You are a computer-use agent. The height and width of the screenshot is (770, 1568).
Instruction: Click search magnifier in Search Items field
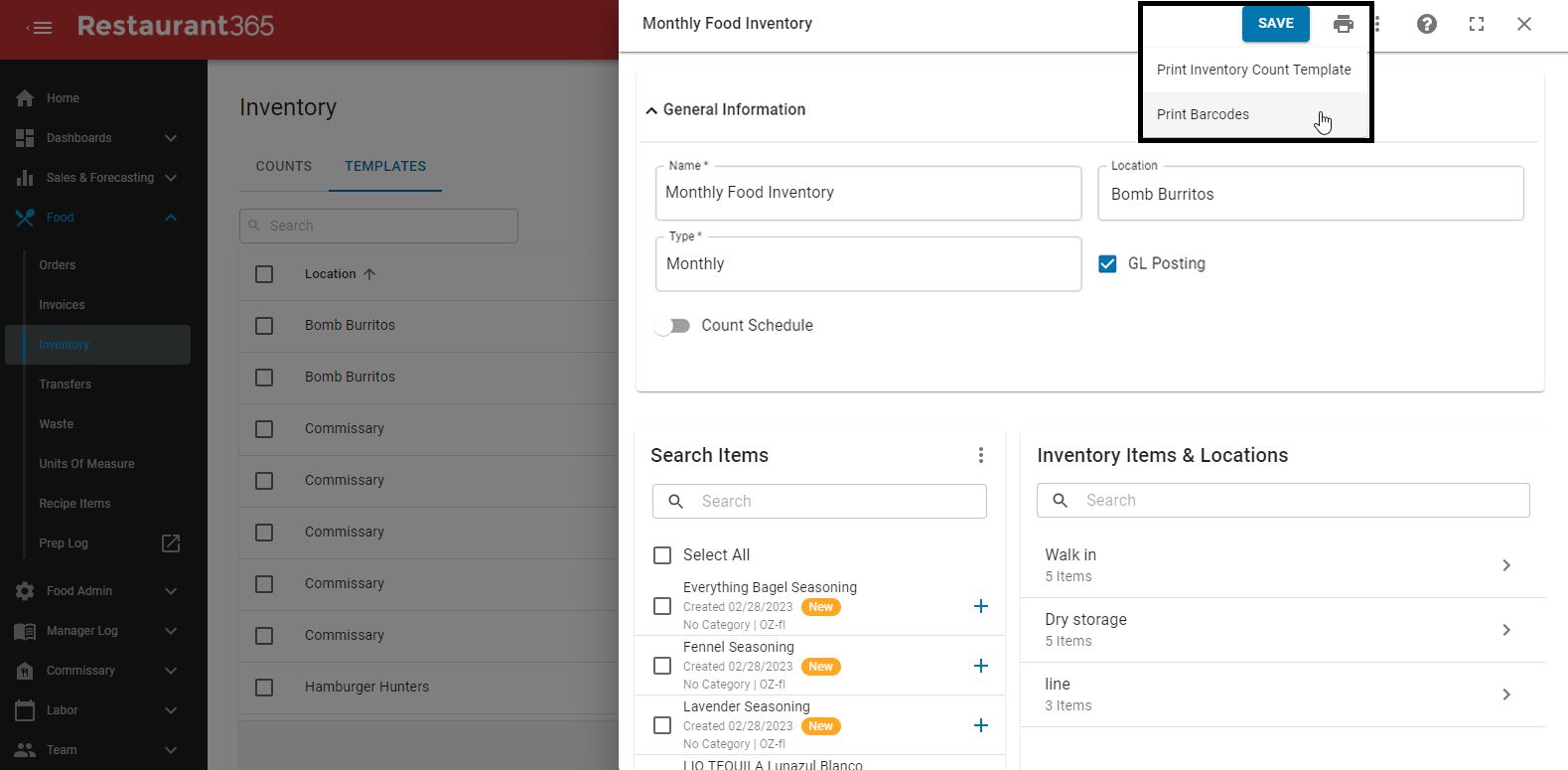676,502
